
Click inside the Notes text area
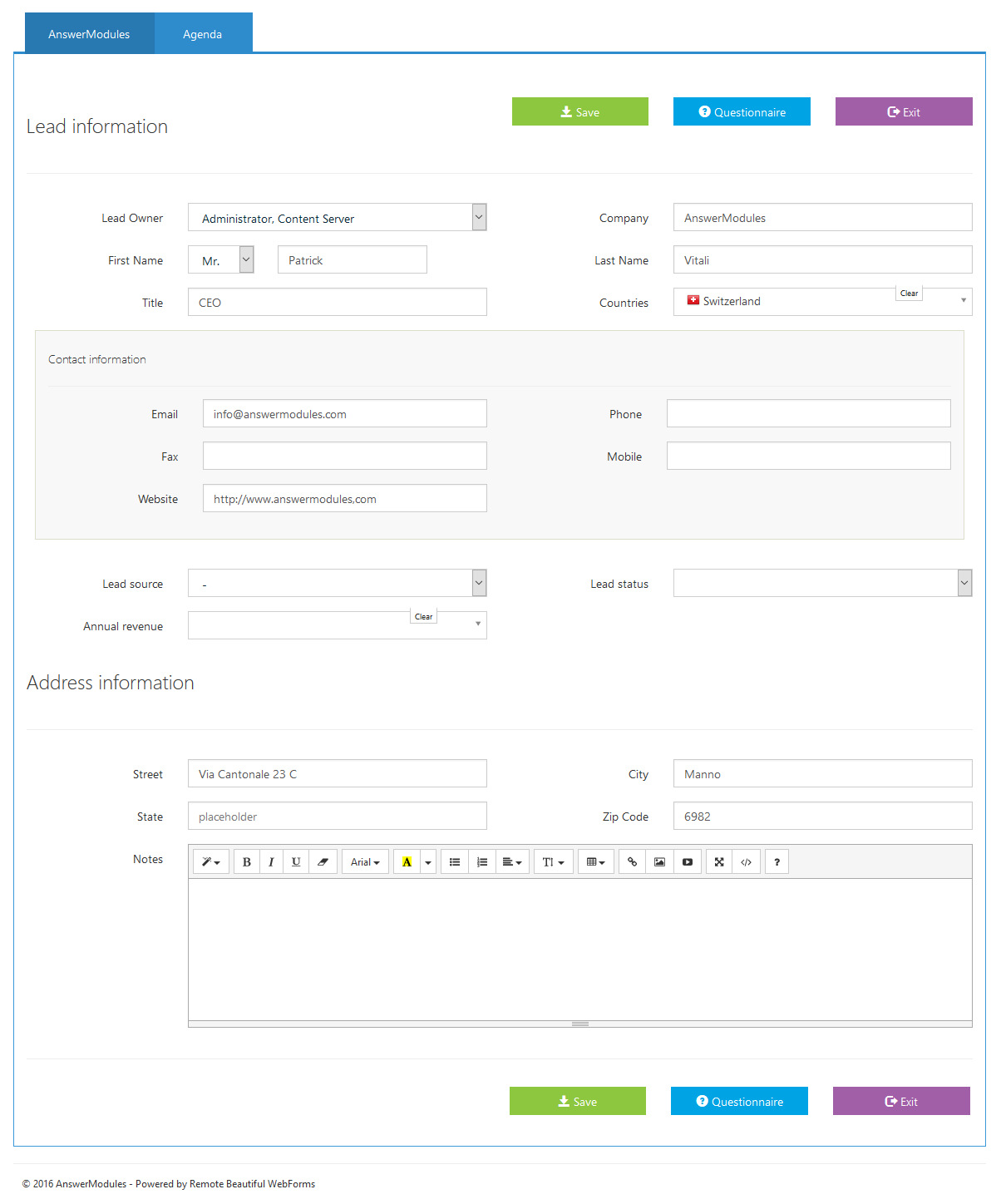click(580, 950)
